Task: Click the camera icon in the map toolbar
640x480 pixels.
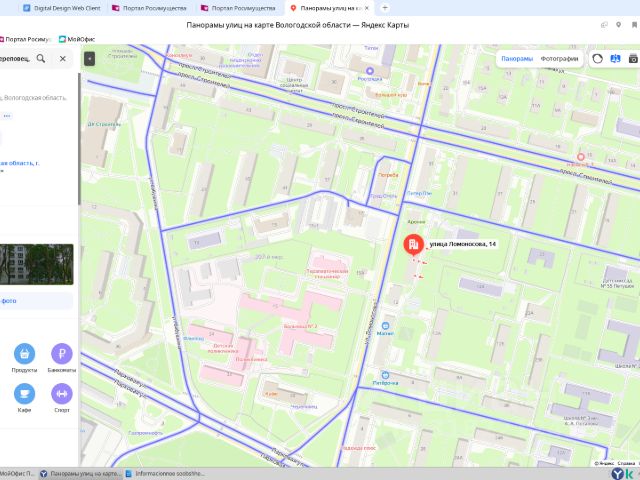Action: click(633, 59)
